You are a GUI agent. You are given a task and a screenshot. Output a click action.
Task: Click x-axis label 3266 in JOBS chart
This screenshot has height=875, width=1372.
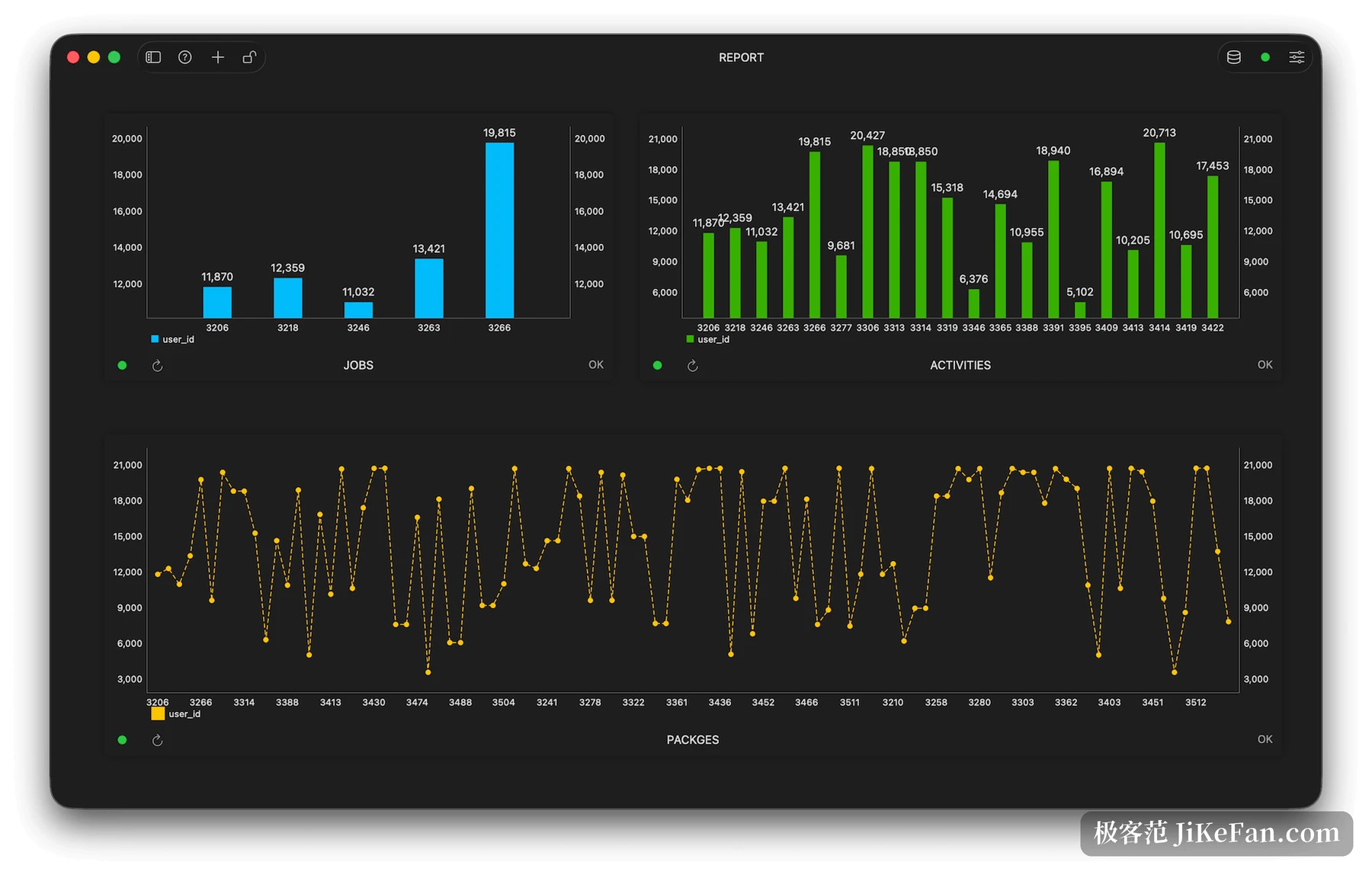(x=499, y=328)
